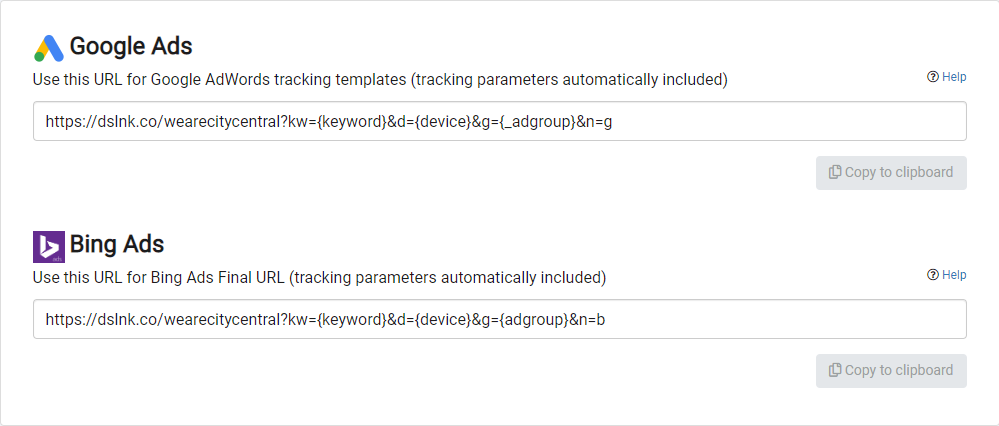Click the clipboard icon in Google Ads copy button

(x=835, y=173)
